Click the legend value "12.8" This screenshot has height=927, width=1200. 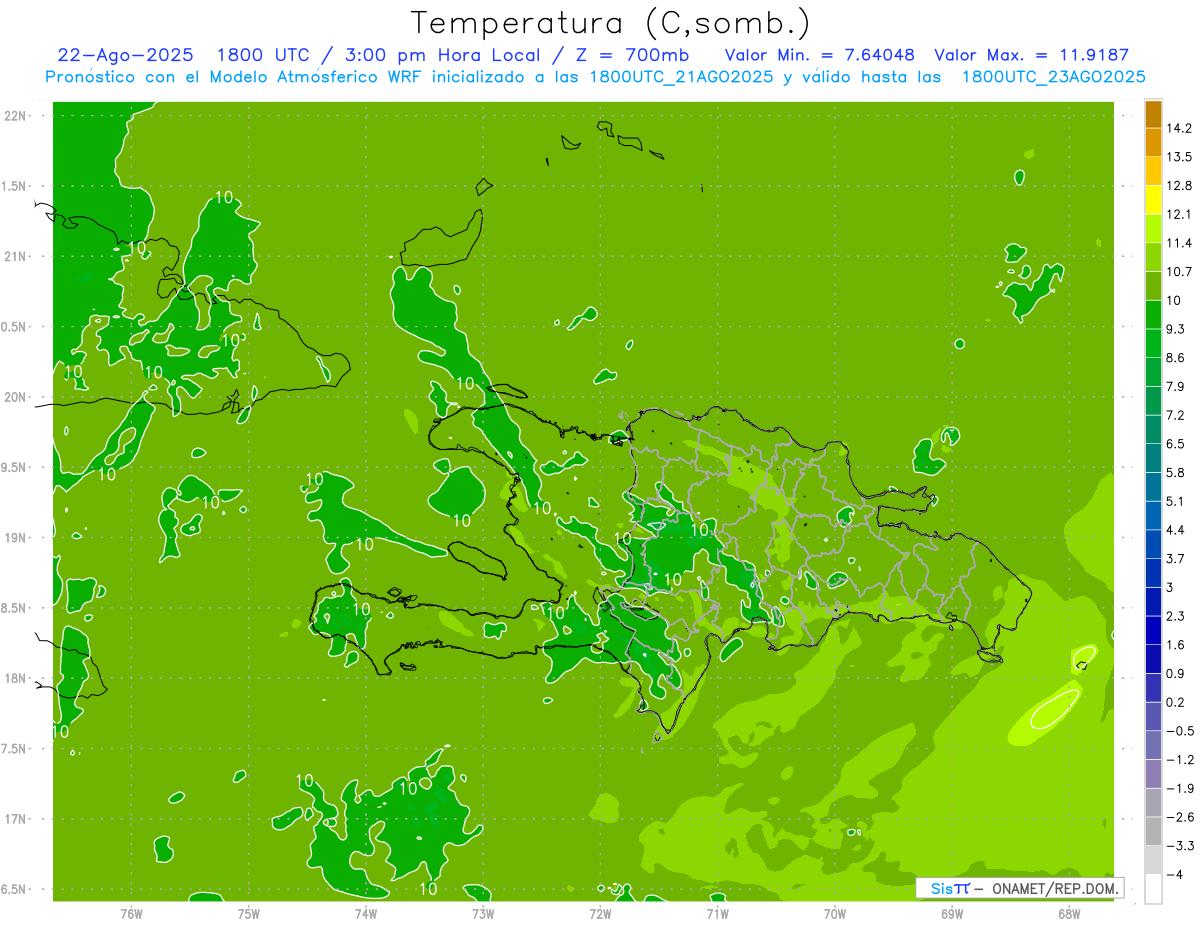[x=1179, y=186]
